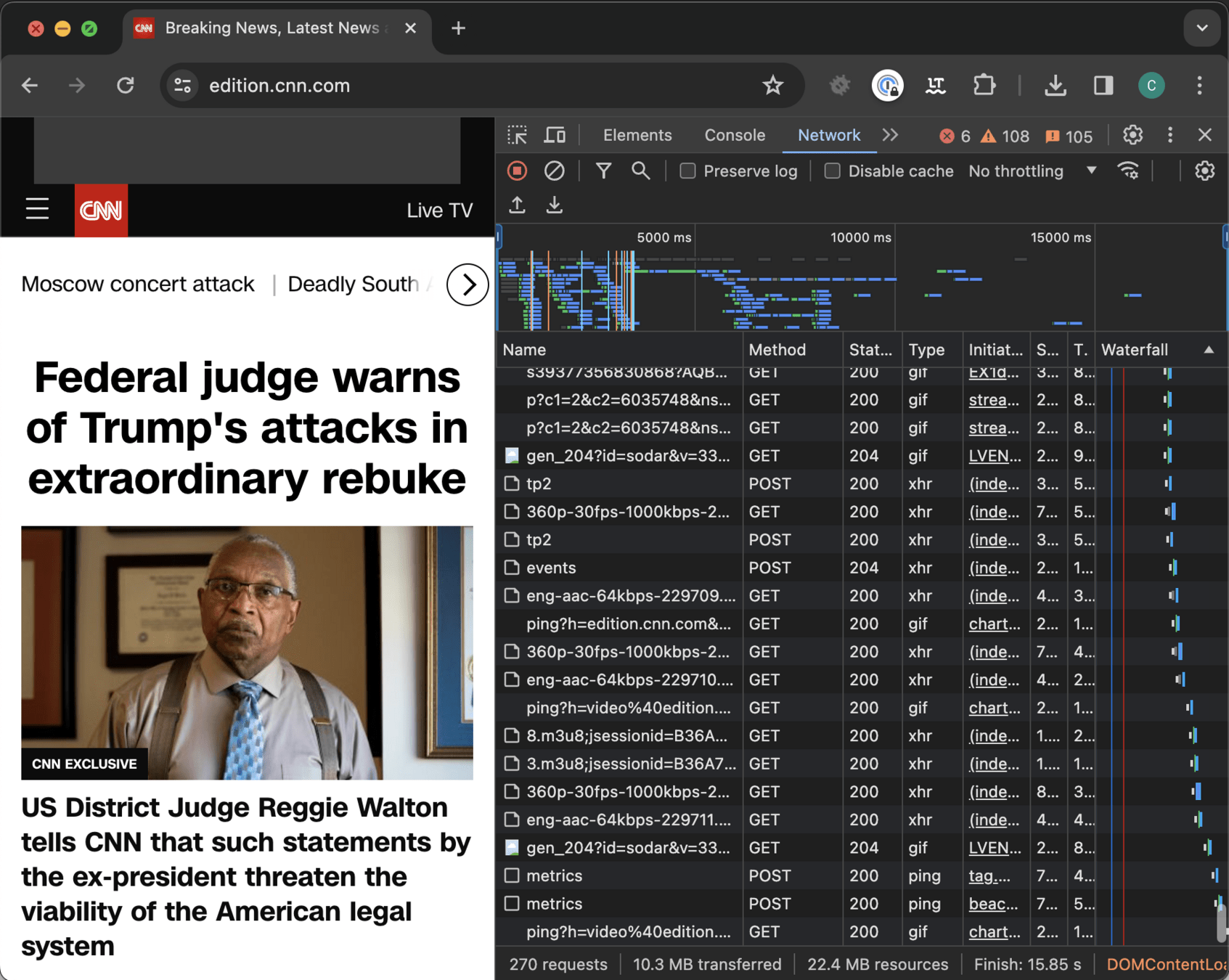The image size is (1229, 980).
Task: Open DevTools settings gear
Action: pyautogui.click(x=1132, y=135)
